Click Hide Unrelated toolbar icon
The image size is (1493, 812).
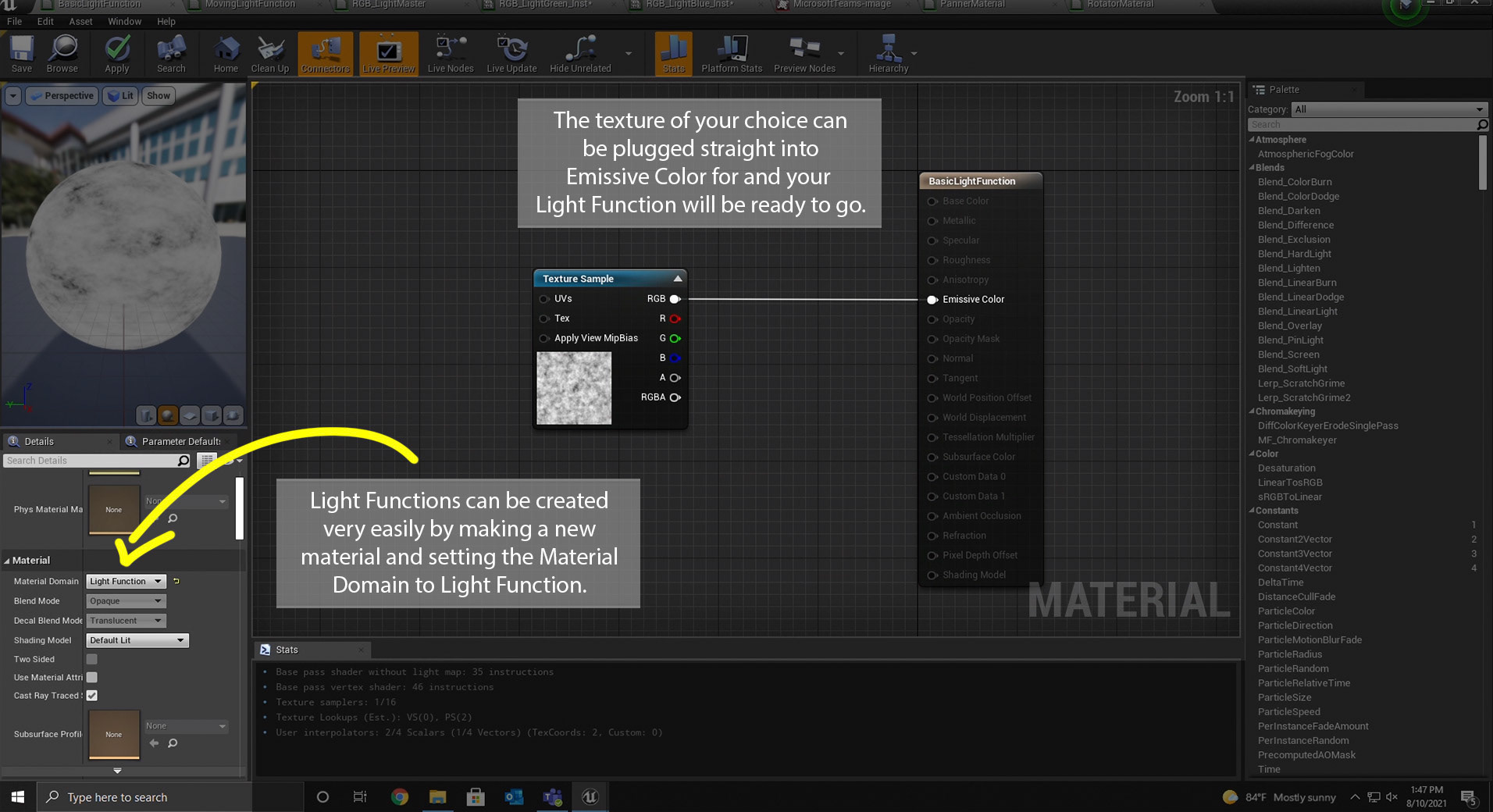[580, 54]
